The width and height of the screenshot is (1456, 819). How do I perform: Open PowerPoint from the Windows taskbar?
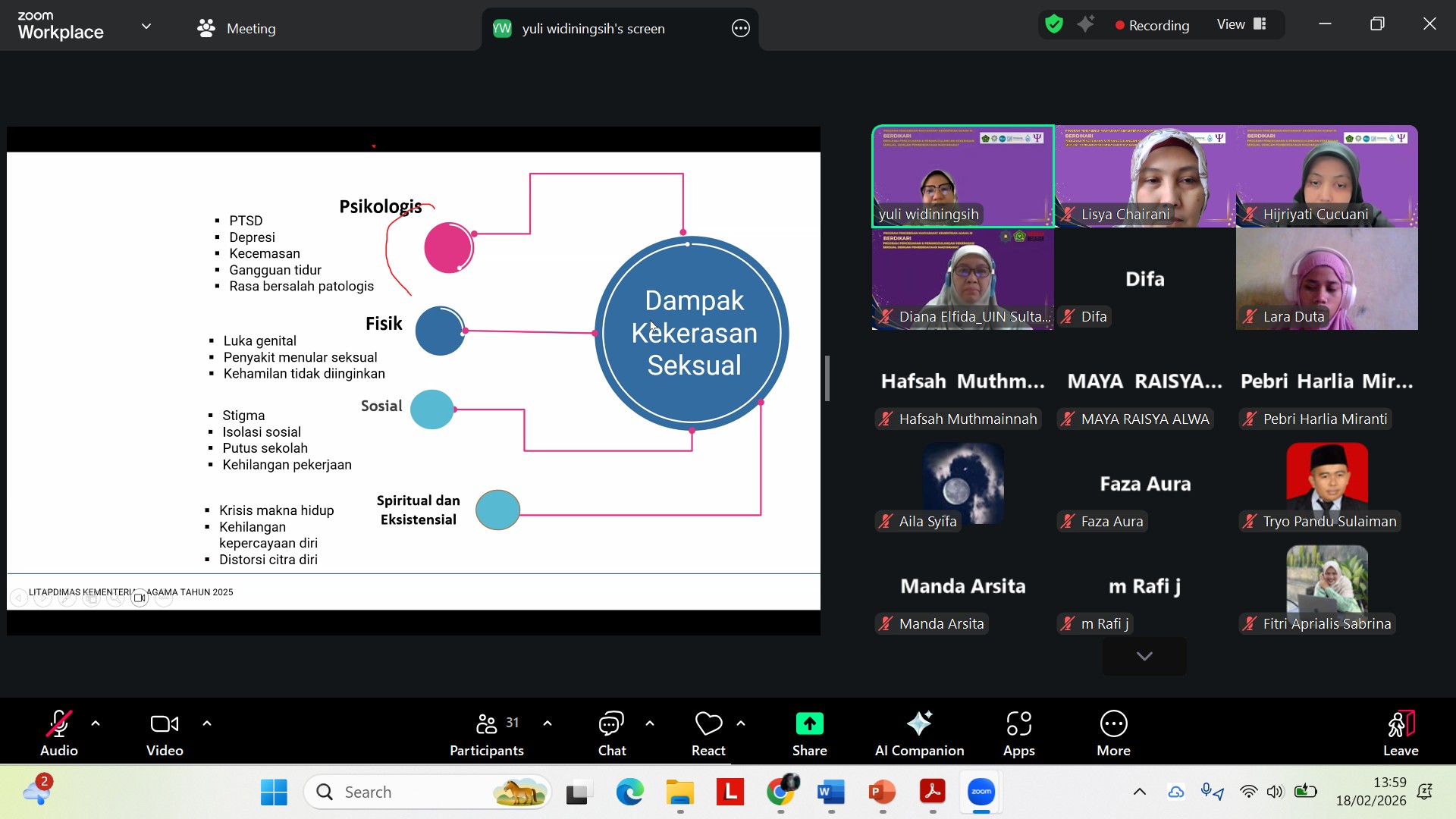click(x=882, y=792)
